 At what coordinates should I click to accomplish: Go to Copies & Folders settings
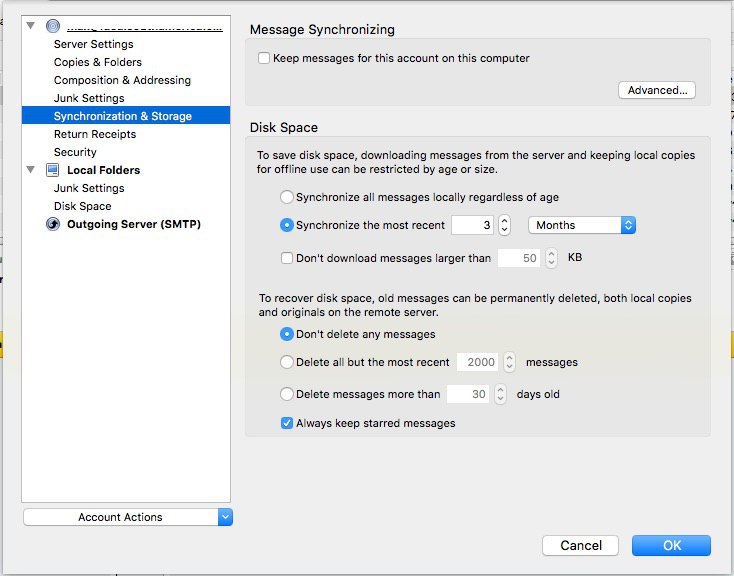[98, 62]
